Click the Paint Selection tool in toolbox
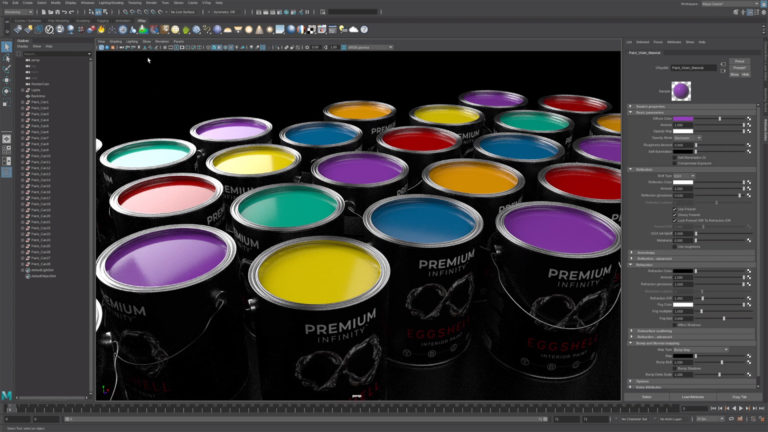Screen dimensions: 768x432 [x=6, y=69]
